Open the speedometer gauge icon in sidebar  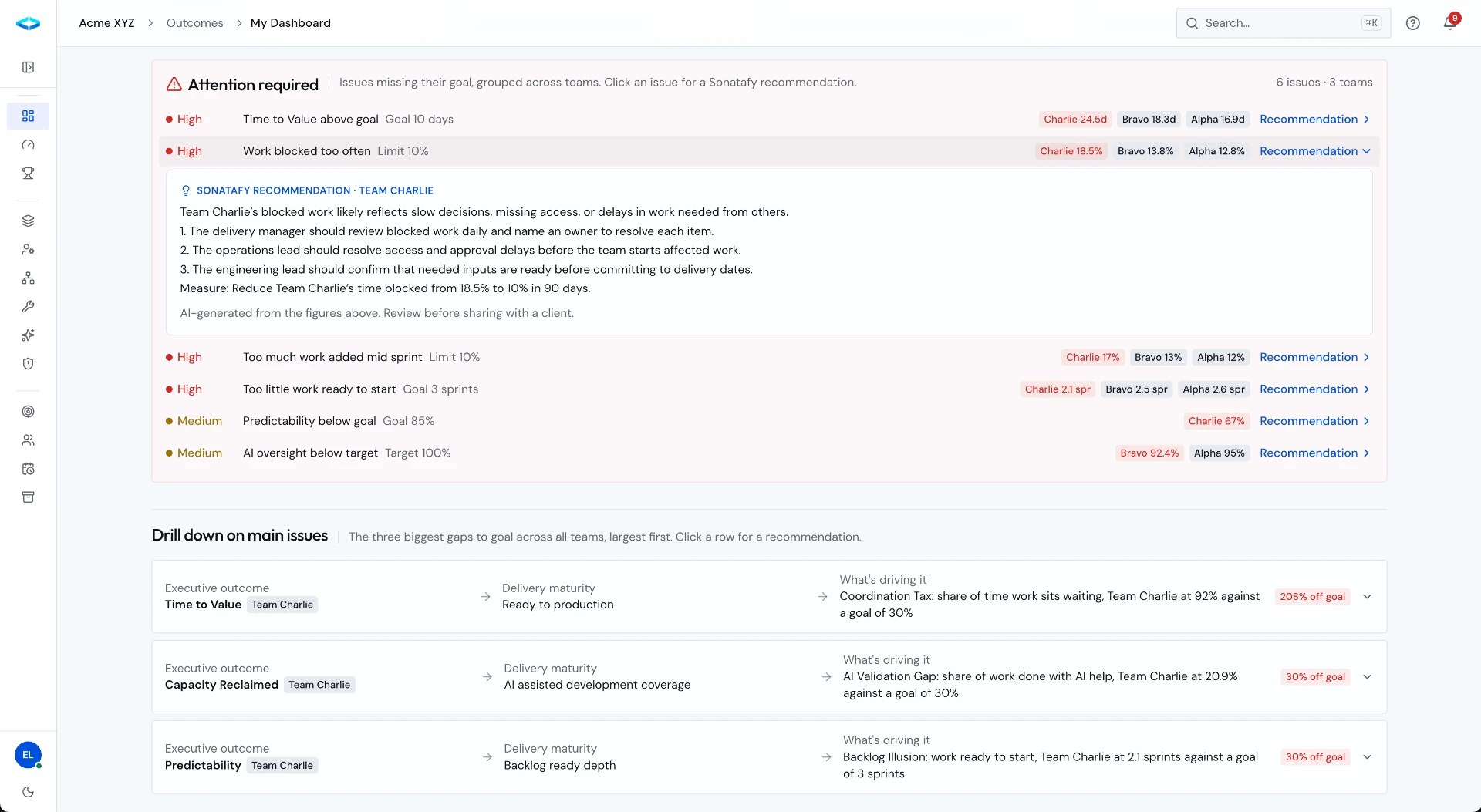28,144
